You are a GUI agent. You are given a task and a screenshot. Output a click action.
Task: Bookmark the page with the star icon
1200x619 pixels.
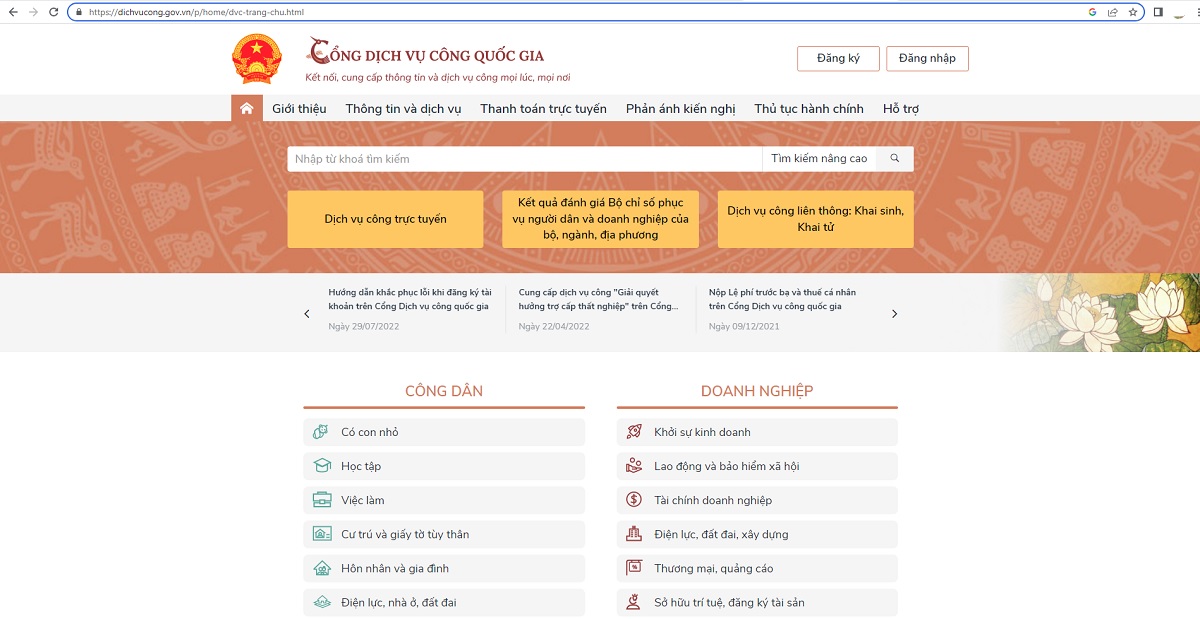(x=1133, y=12)
